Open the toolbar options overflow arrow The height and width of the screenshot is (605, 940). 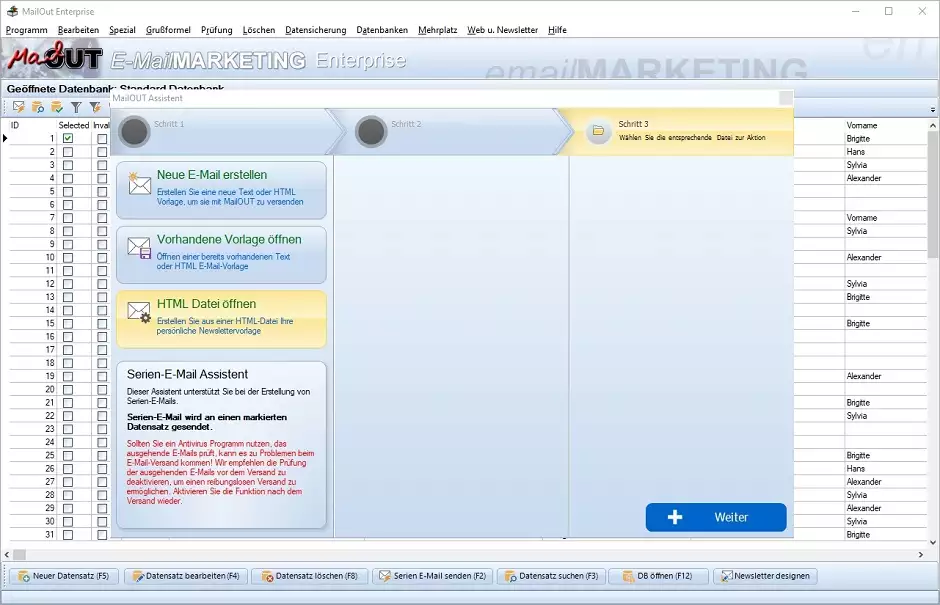click(932, 110)
